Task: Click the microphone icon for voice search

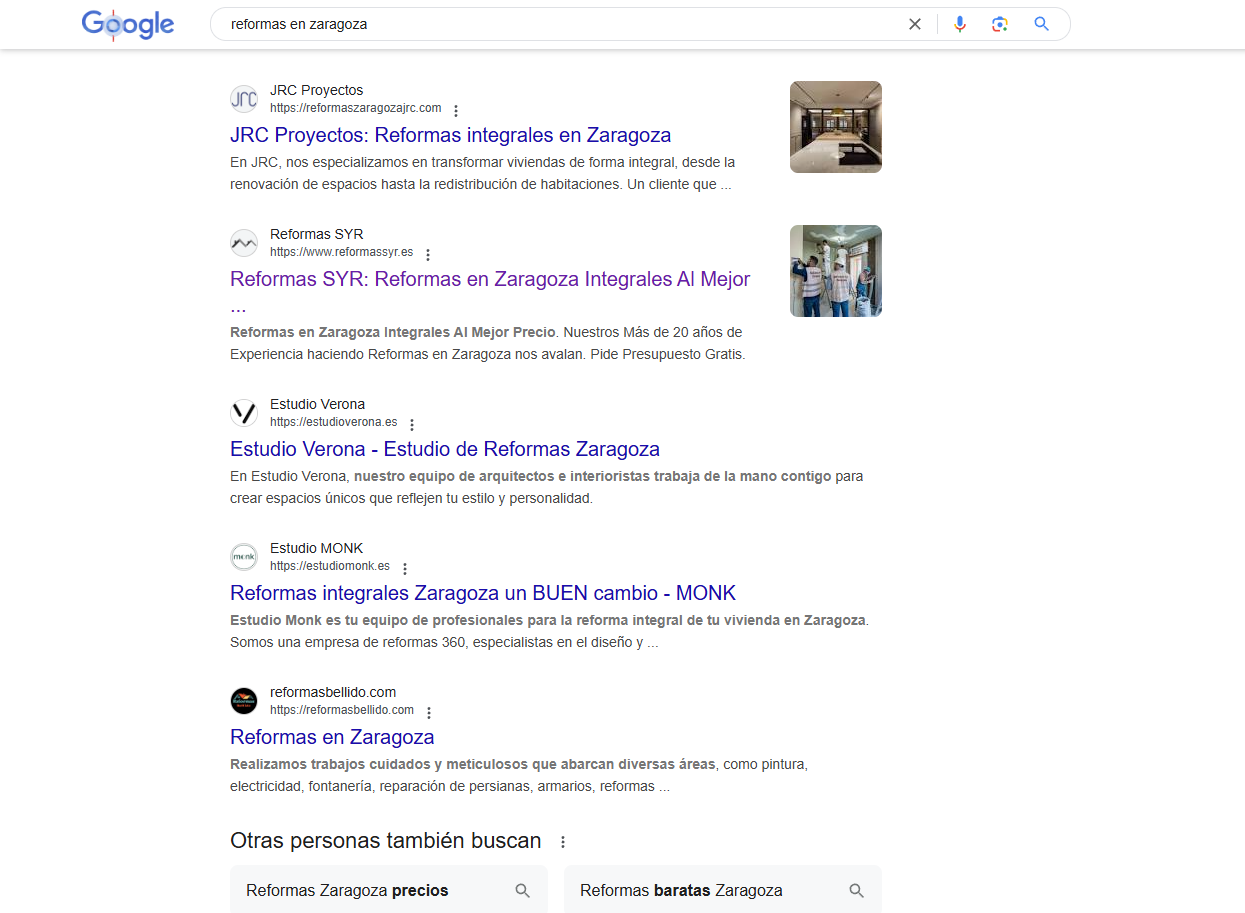Action: coord(959,23)
